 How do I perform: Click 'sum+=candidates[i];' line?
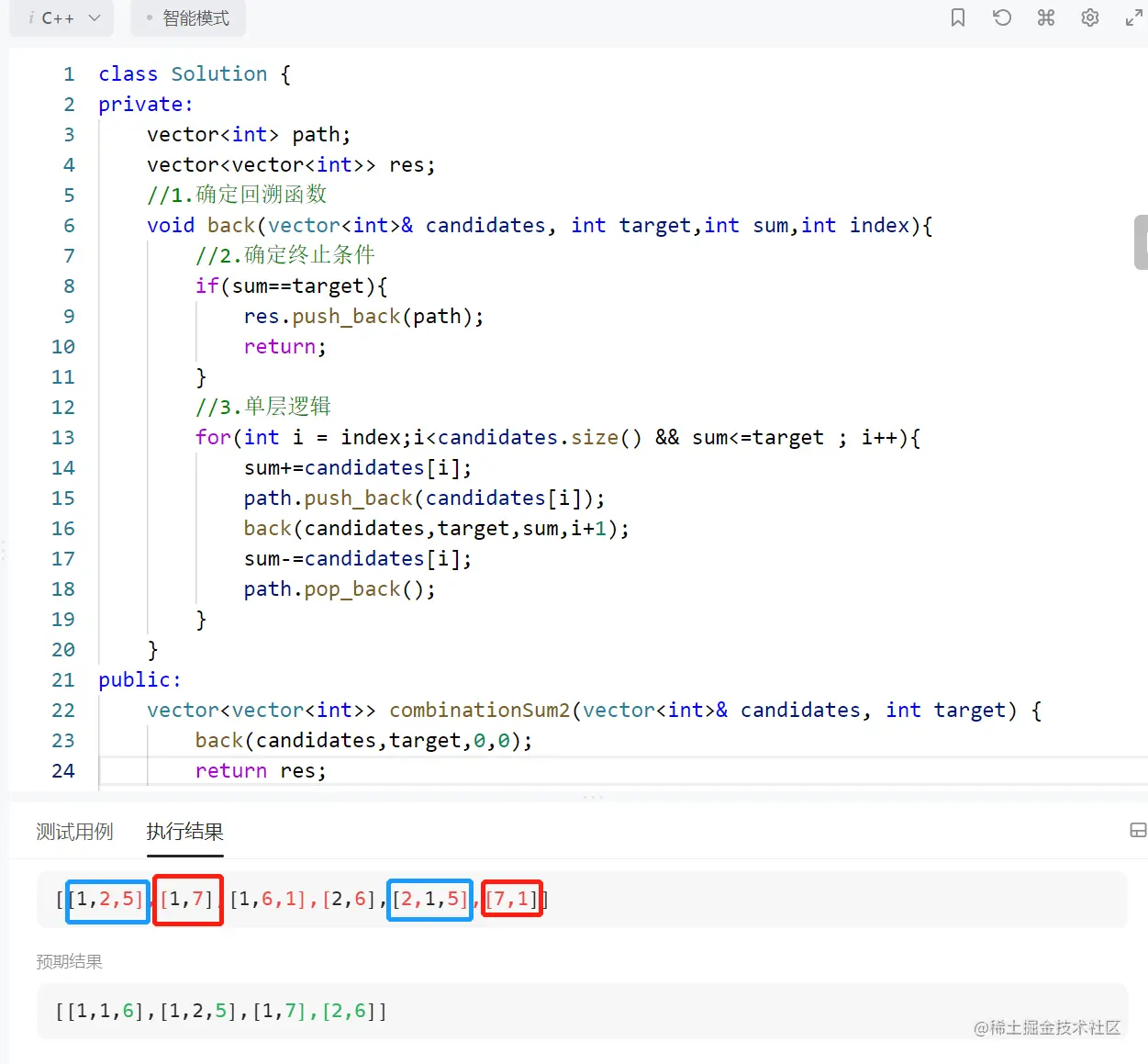coord(358,468)
